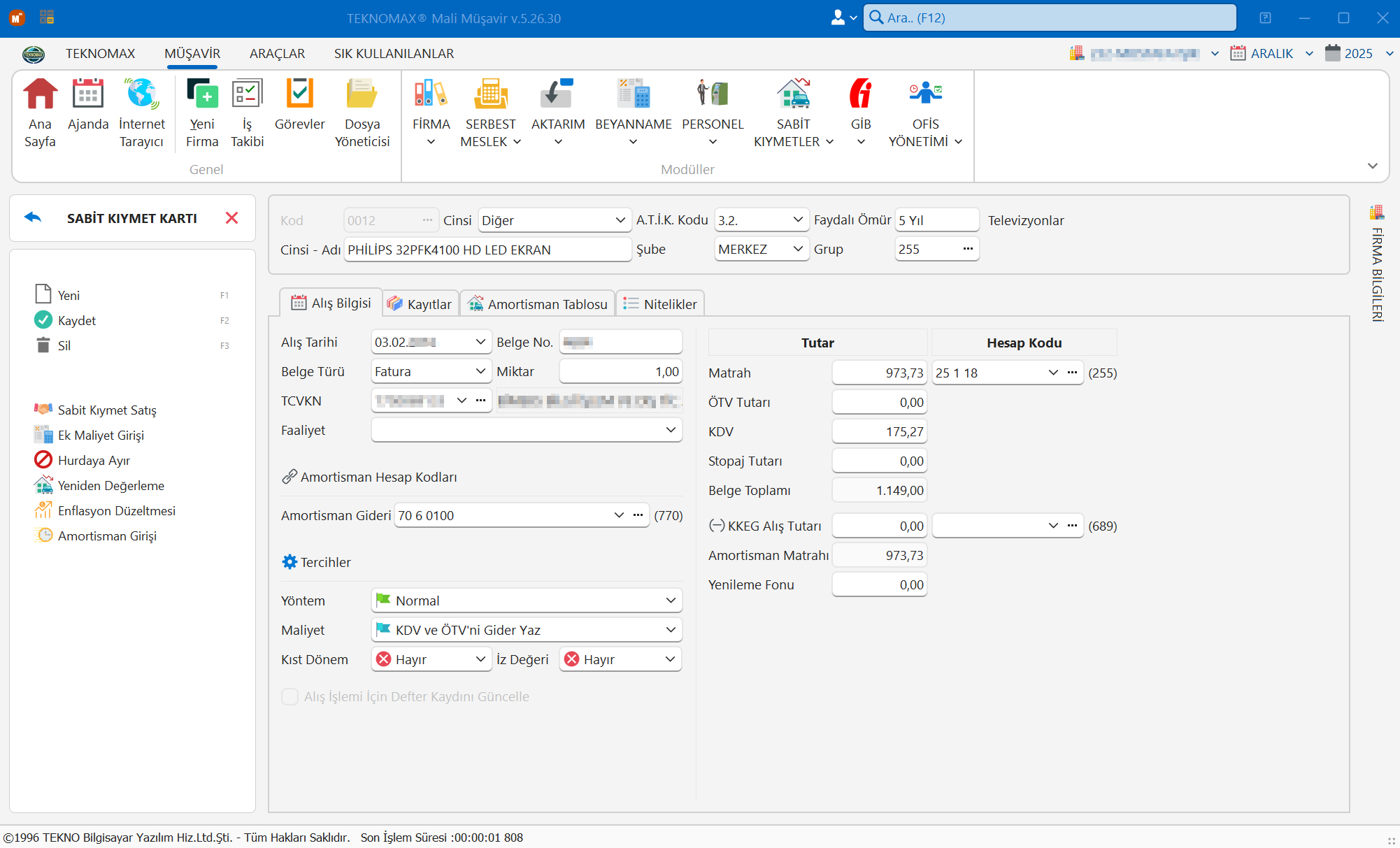The width and height of the screenshot is (1400, 848).
Task: Select Hurdaya Ayır action
Action: [94, 460]
